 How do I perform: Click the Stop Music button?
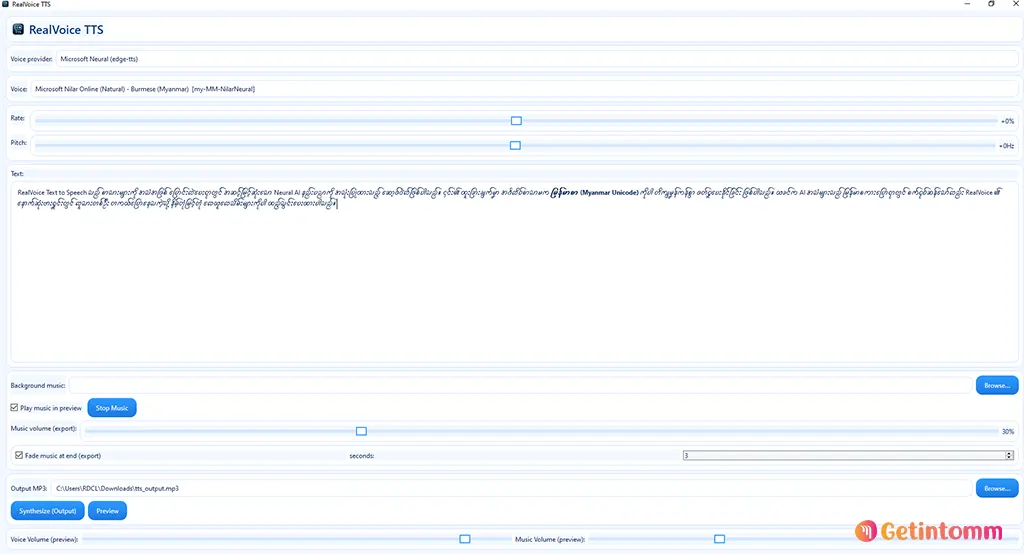tap(112, 408)
